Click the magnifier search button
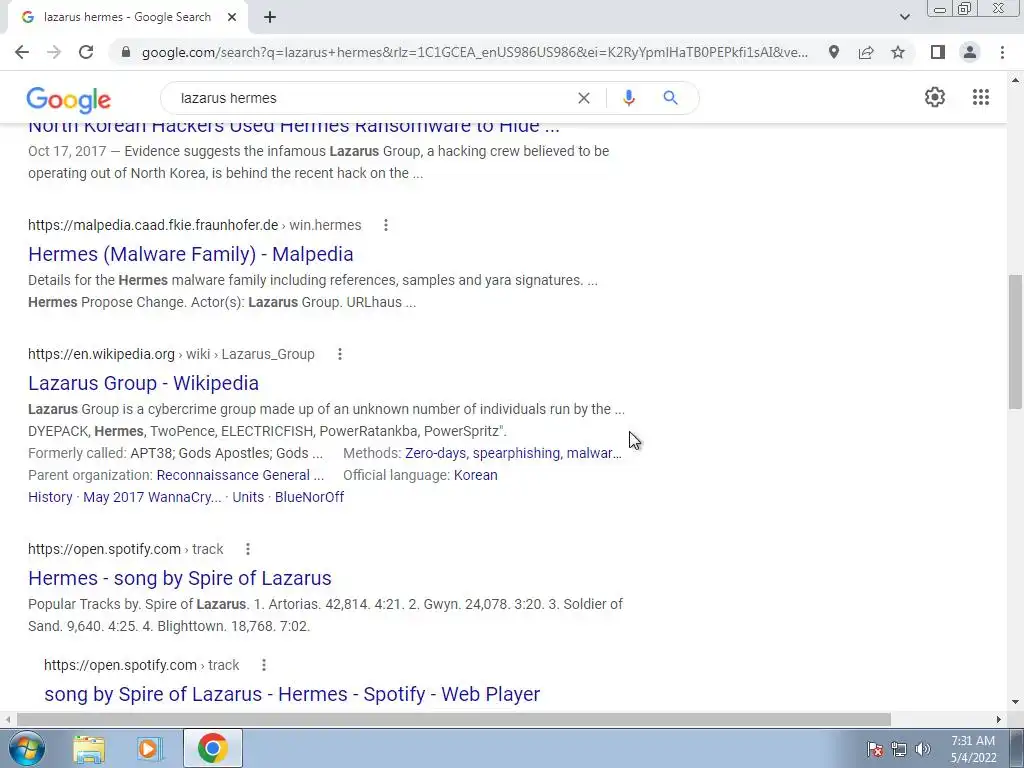The height and width of the screenshot is (768, 1024). [x=670, y=98]
